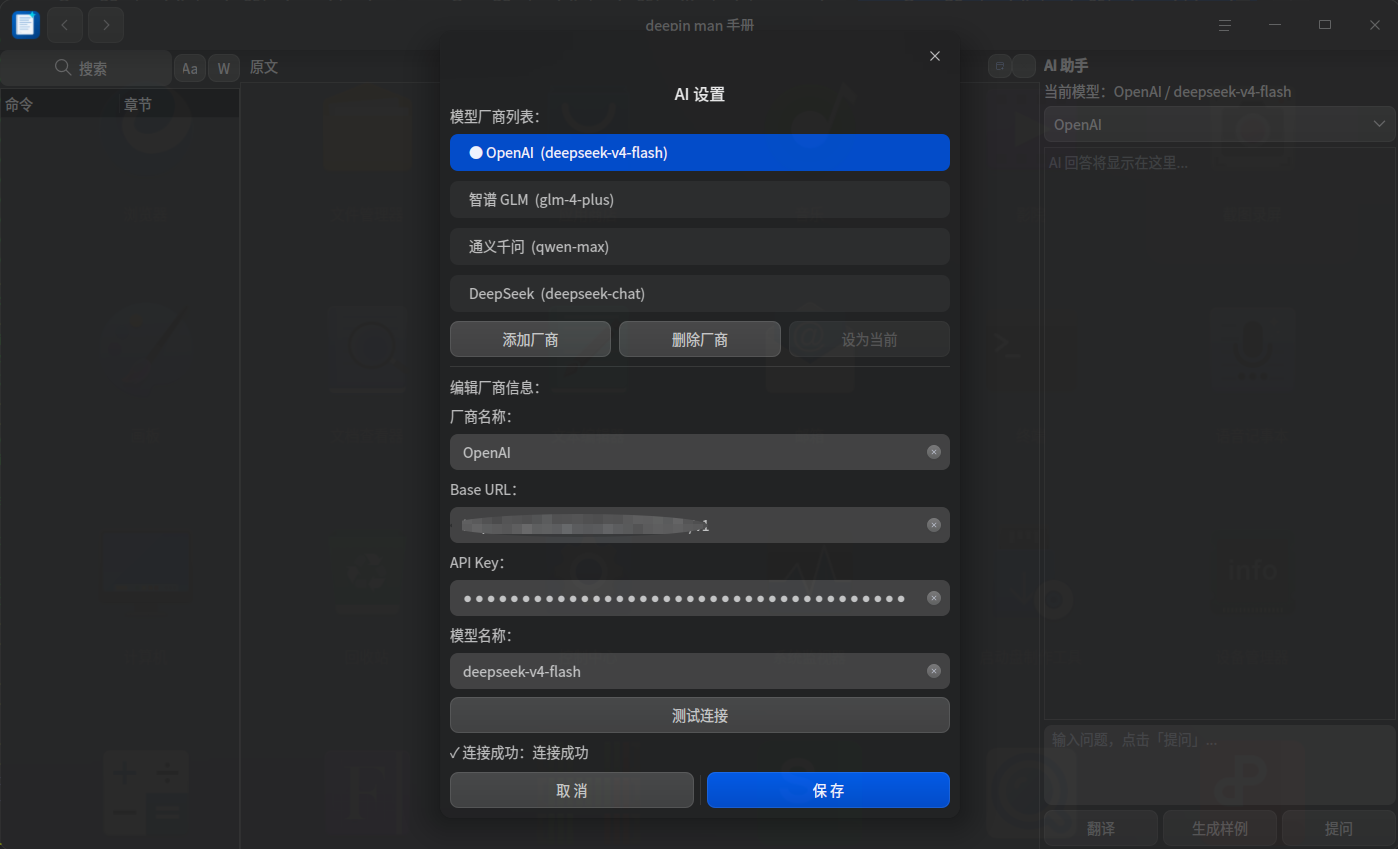Save AI settings with 保存

coord(828,790)
